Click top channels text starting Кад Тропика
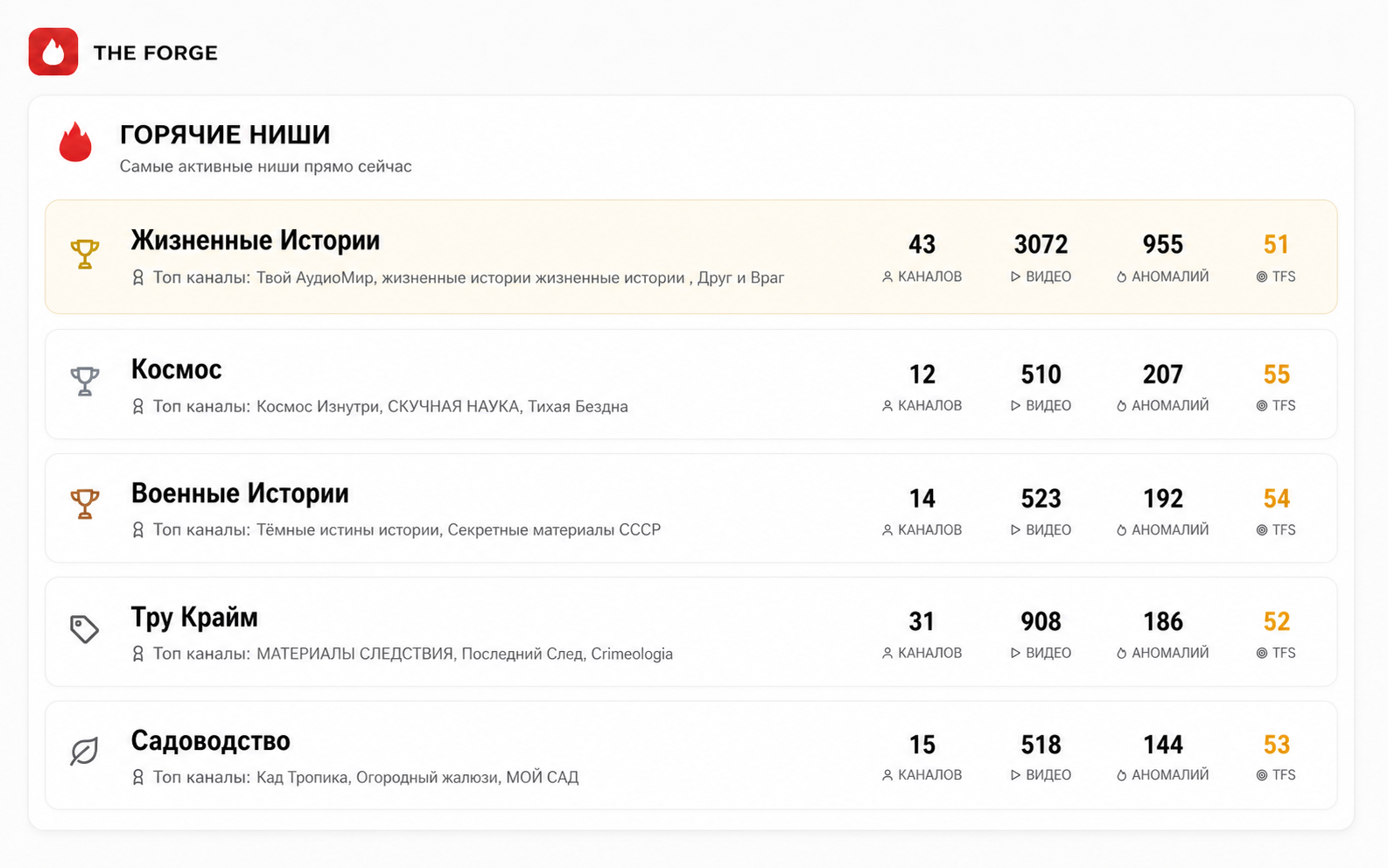1388x868 pixels. click(417, 777)
